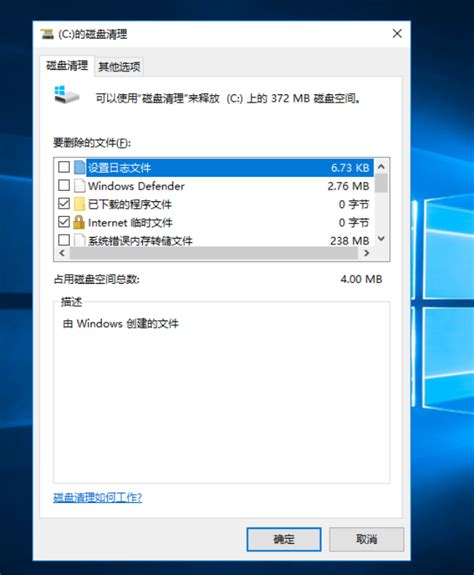Click the 要删除的文件(F) label
The image size is (474, 575).
click(x=92, y=142)
